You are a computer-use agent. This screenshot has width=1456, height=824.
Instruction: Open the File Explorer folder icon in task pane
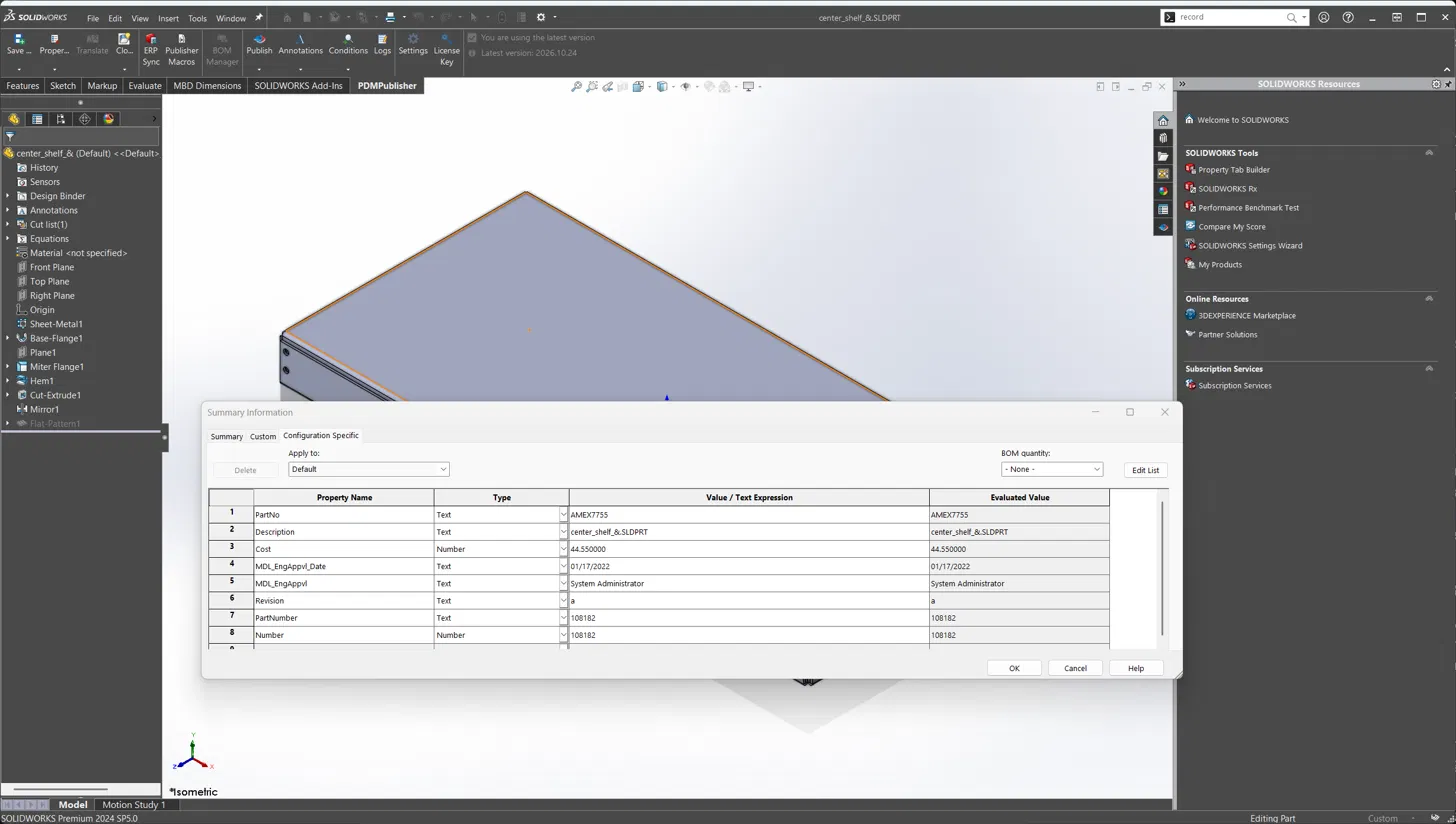tap(1163, 156)
